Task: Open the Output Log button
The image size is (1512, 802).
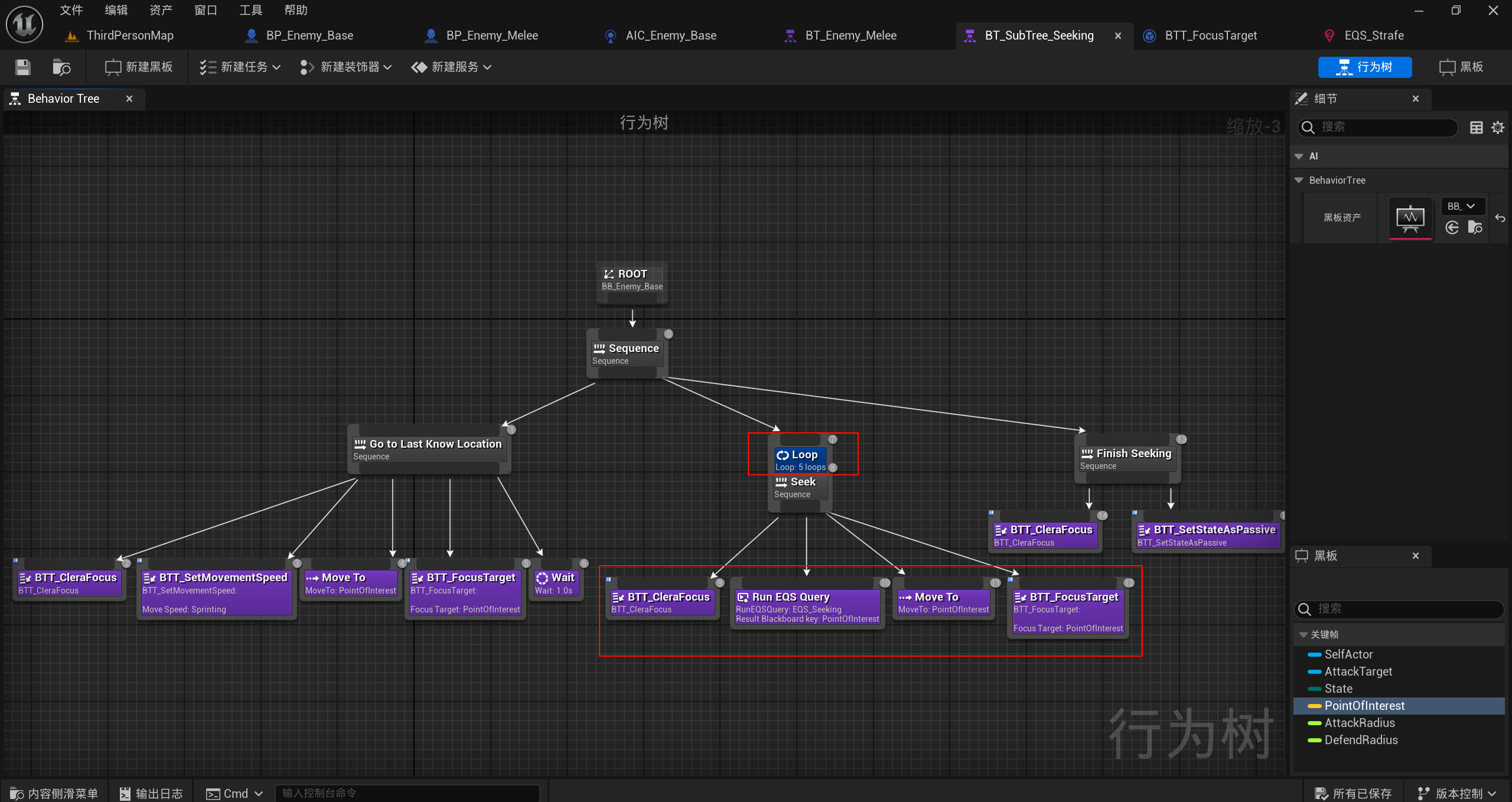Action: 151,793
